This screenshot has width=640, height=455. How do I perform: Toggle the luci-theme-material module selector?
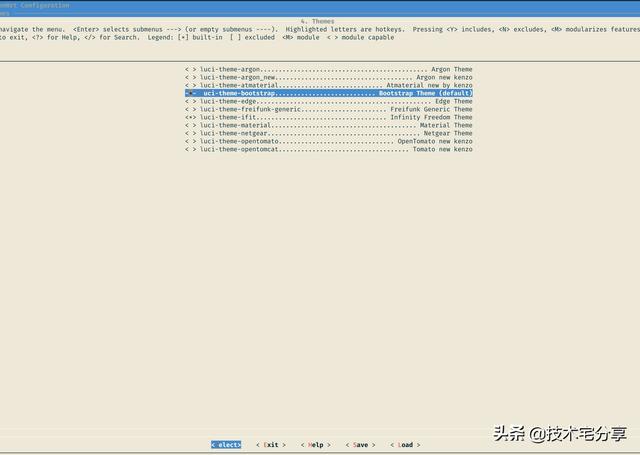point(191,125)
